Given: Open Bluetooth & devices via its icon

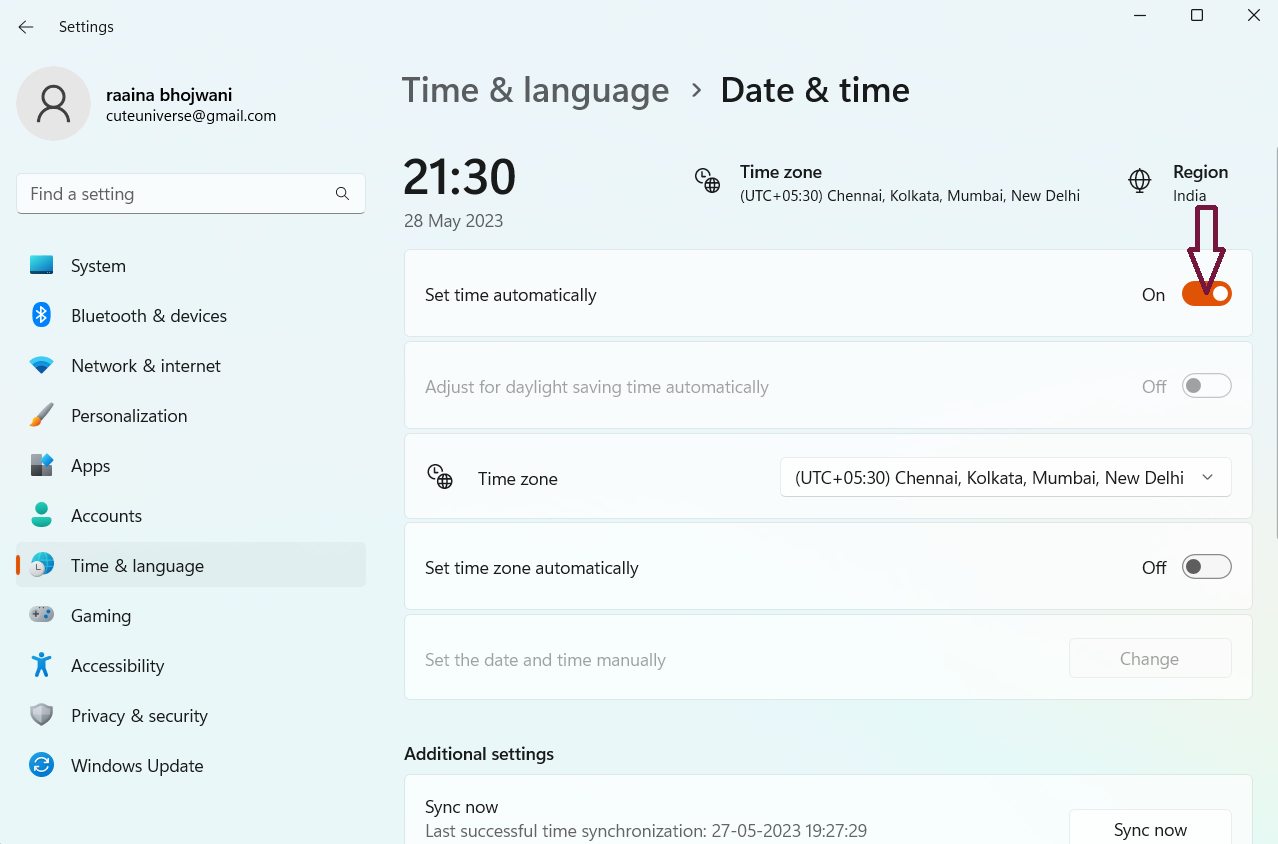Looking at the screenshot, I should click(x=41, y=316).
